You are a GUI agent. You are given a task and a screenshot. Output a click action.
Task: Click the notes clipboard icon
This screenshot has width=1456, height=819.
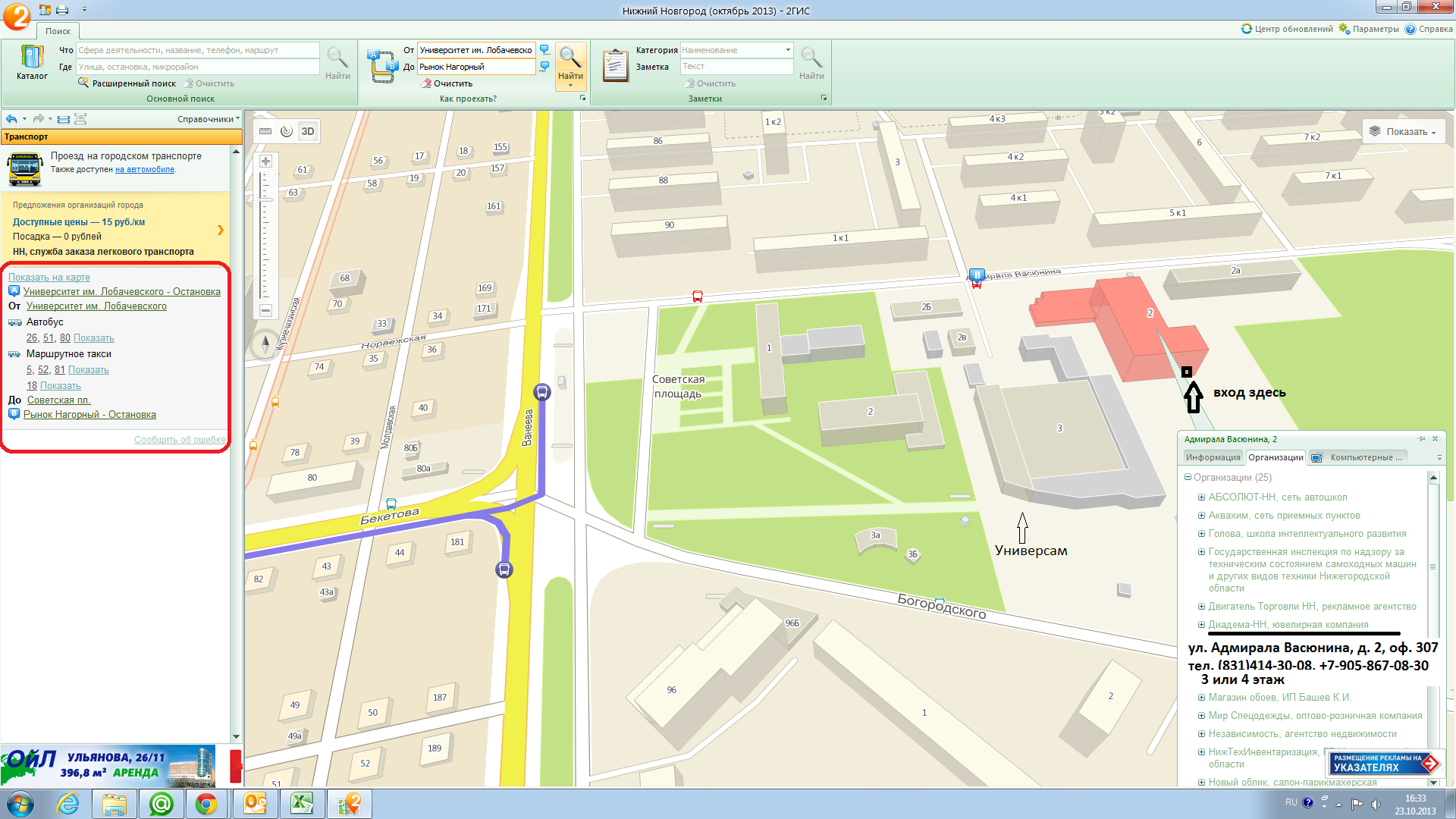615,65
